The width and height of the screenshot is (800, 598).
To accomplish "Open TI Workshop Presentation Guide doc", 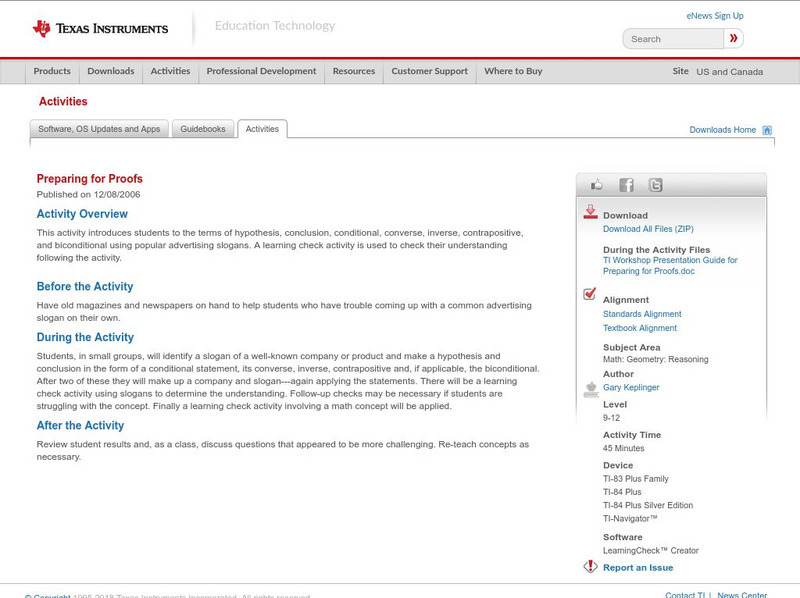I will coord(670,266).
